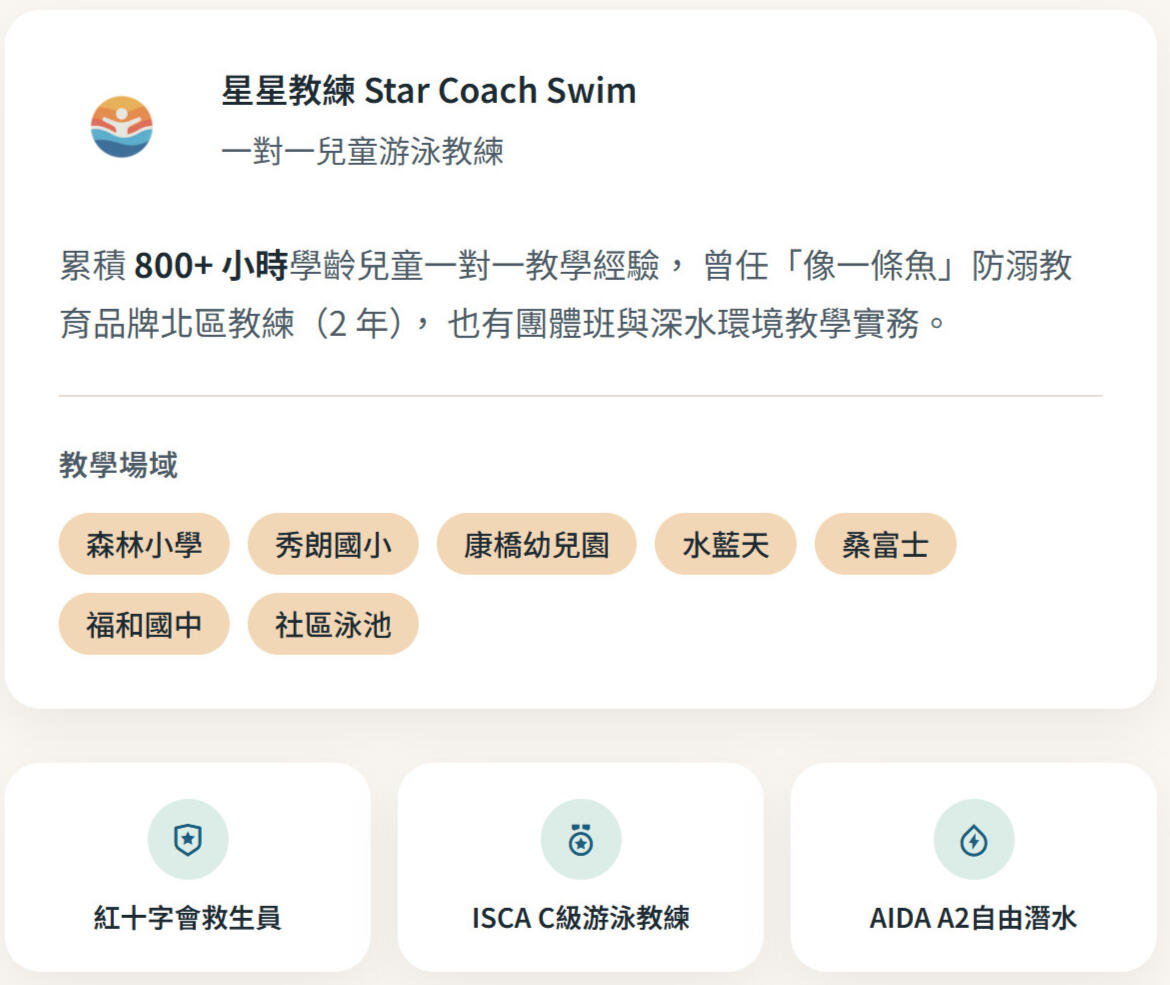Screen dimensions: 1170x985
Task: Select the 森林小學 venue tag
Action: [144, 545]
